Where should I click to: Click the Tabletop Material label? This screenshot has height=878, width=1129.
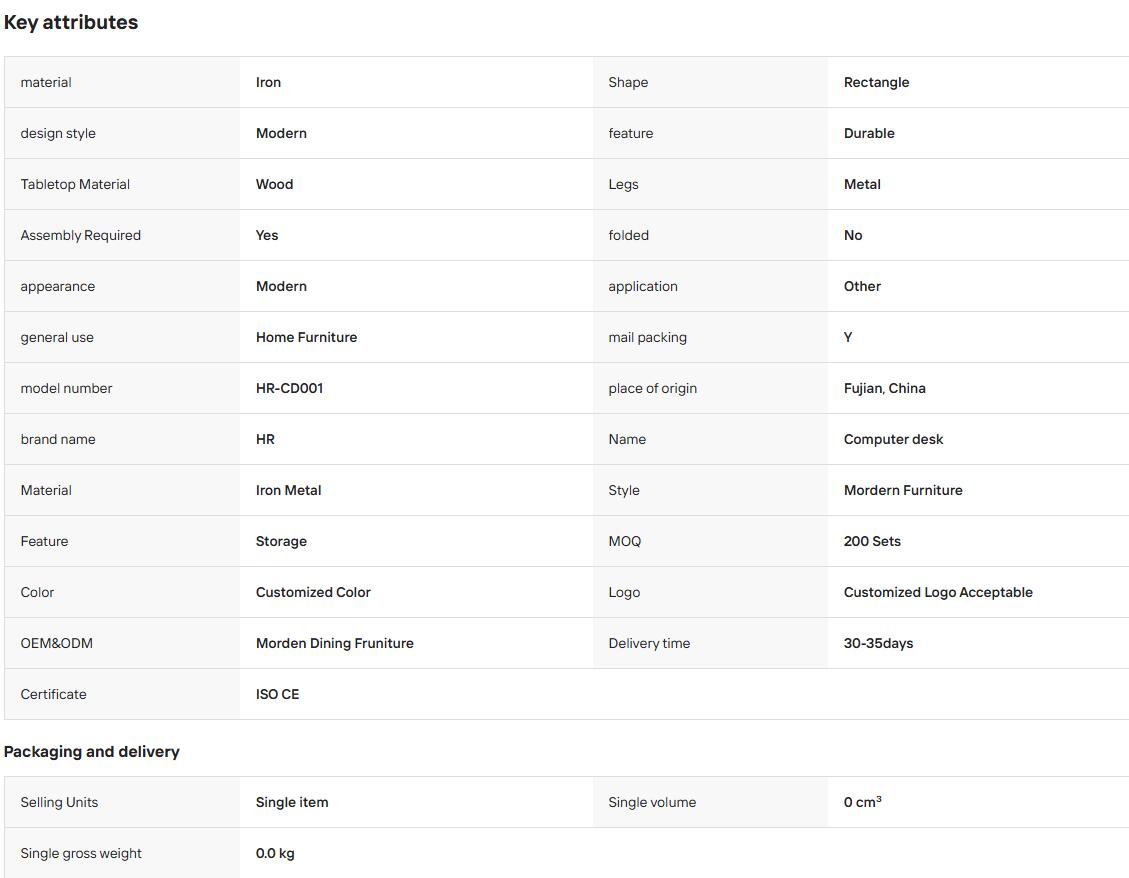75,184
